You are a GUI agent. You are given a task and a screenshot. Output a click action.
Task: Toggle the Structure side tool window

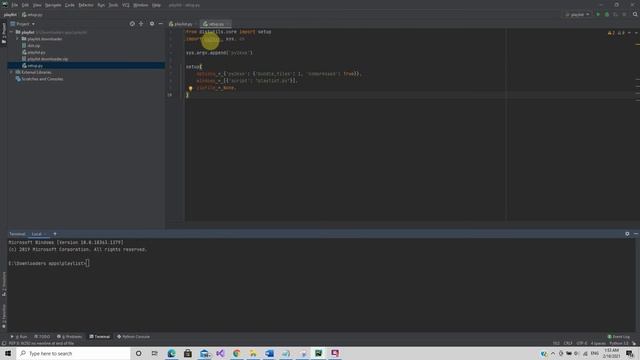[4, 284]
